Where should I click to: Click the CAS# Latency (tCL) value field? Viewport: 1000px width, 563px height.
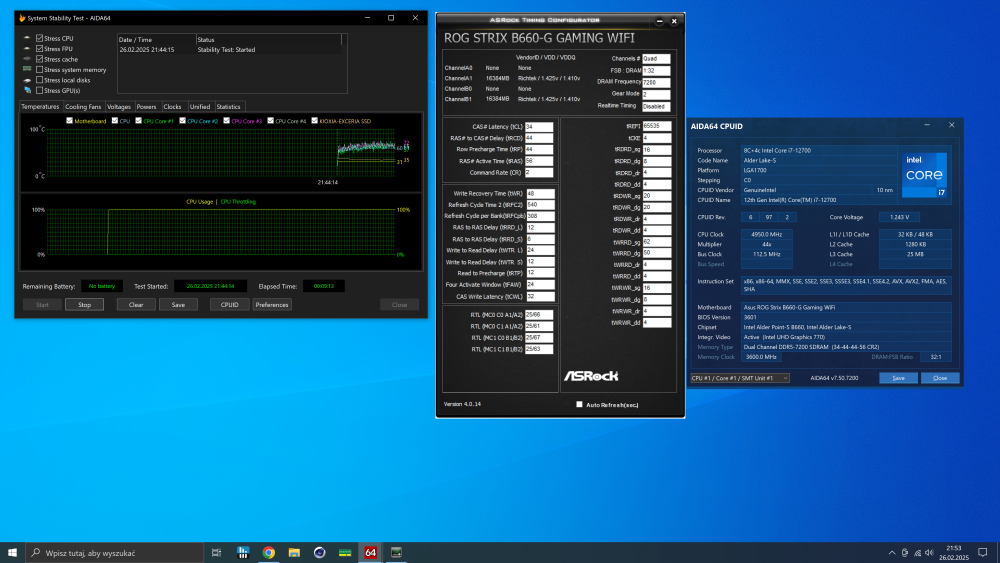539,127
